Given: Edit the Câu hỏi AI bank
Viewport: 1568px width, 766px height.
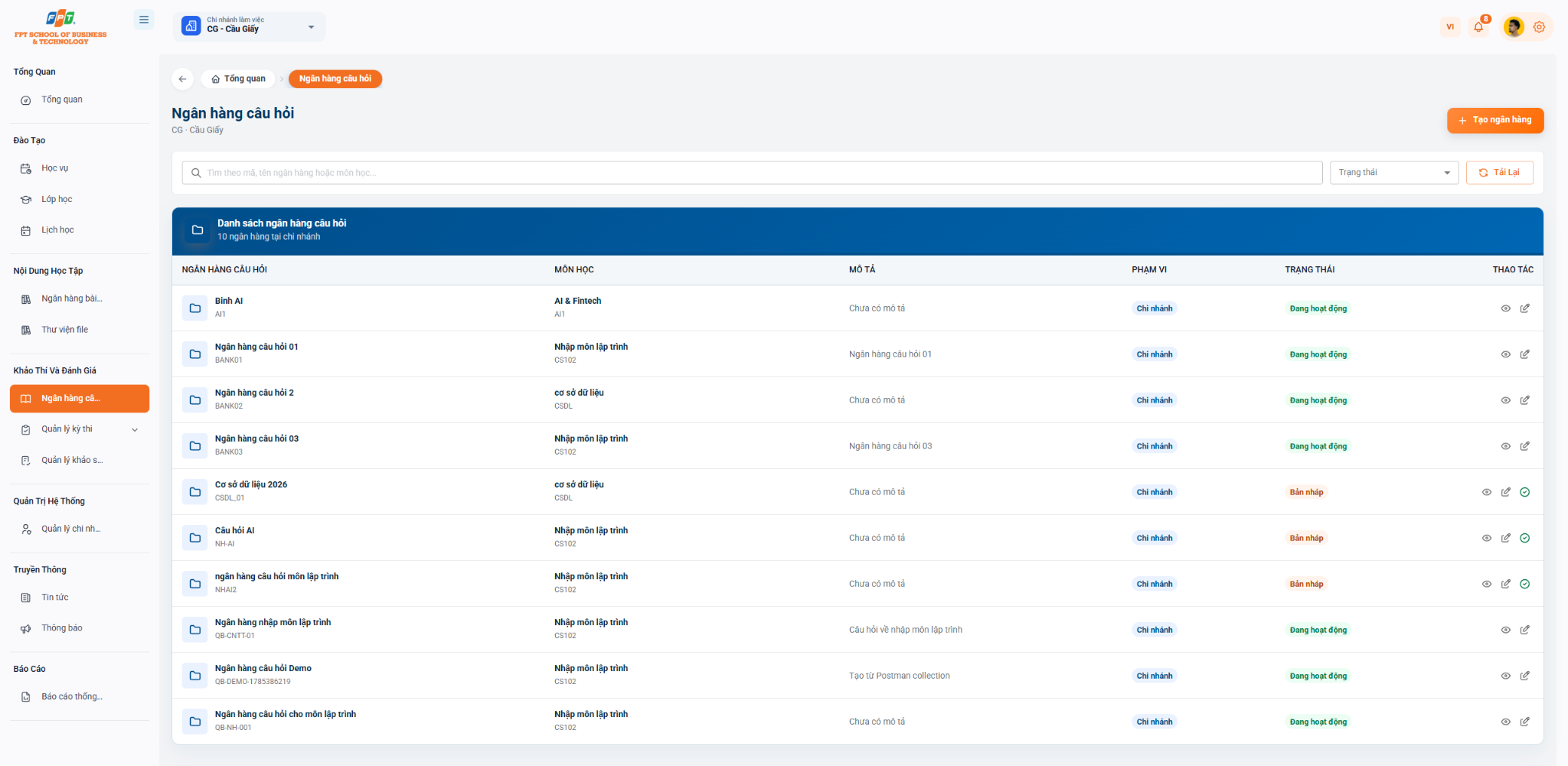Looking at the screenshot, I should click(x=1505, y=538).
